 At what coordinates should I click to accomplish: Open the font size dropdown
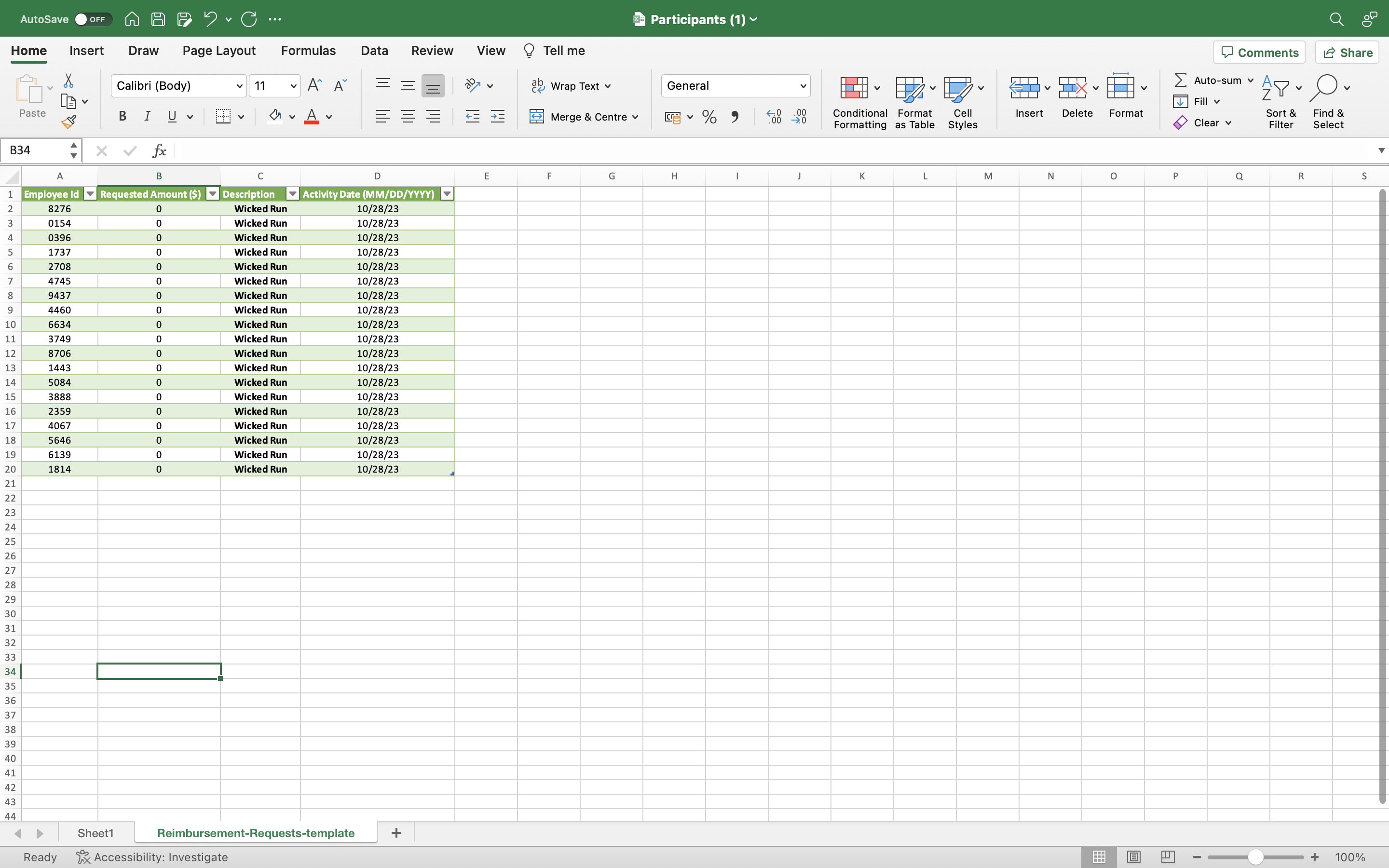(293, 86)
